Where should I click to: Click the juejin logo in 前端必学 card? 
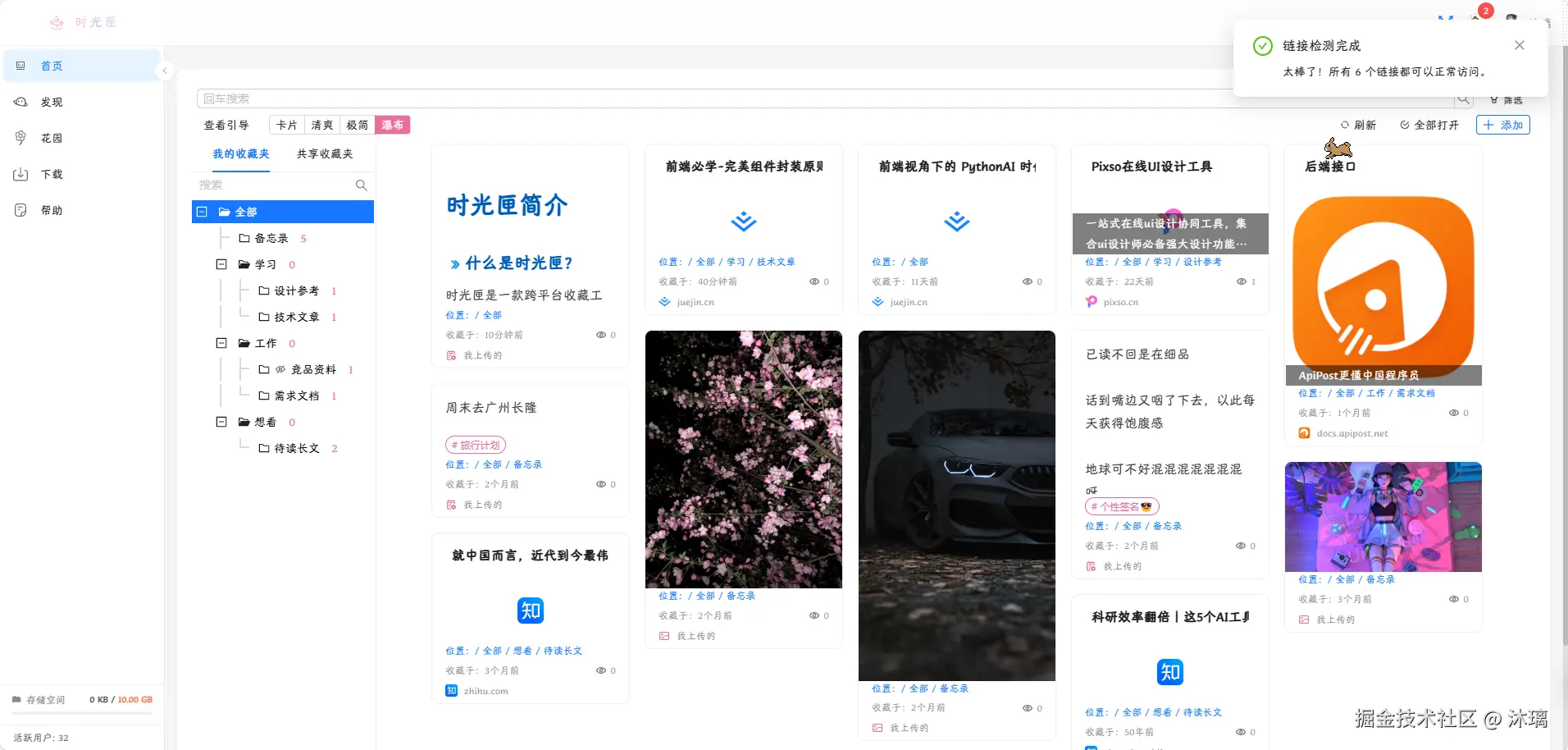pos(744,222)
